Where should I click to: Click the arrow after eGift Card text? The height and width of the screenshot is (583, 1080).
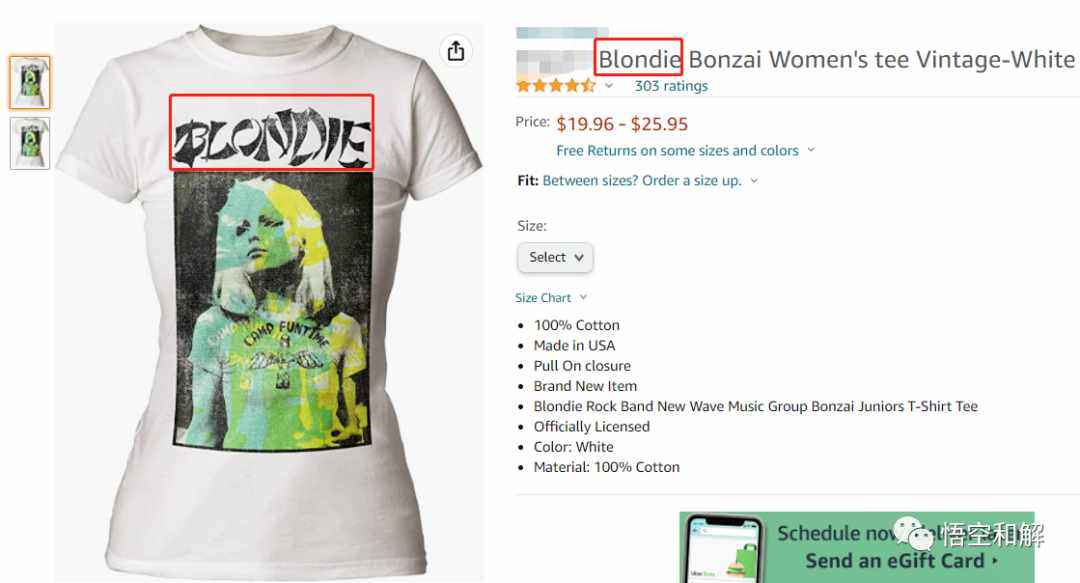click(x=995, y=561)
